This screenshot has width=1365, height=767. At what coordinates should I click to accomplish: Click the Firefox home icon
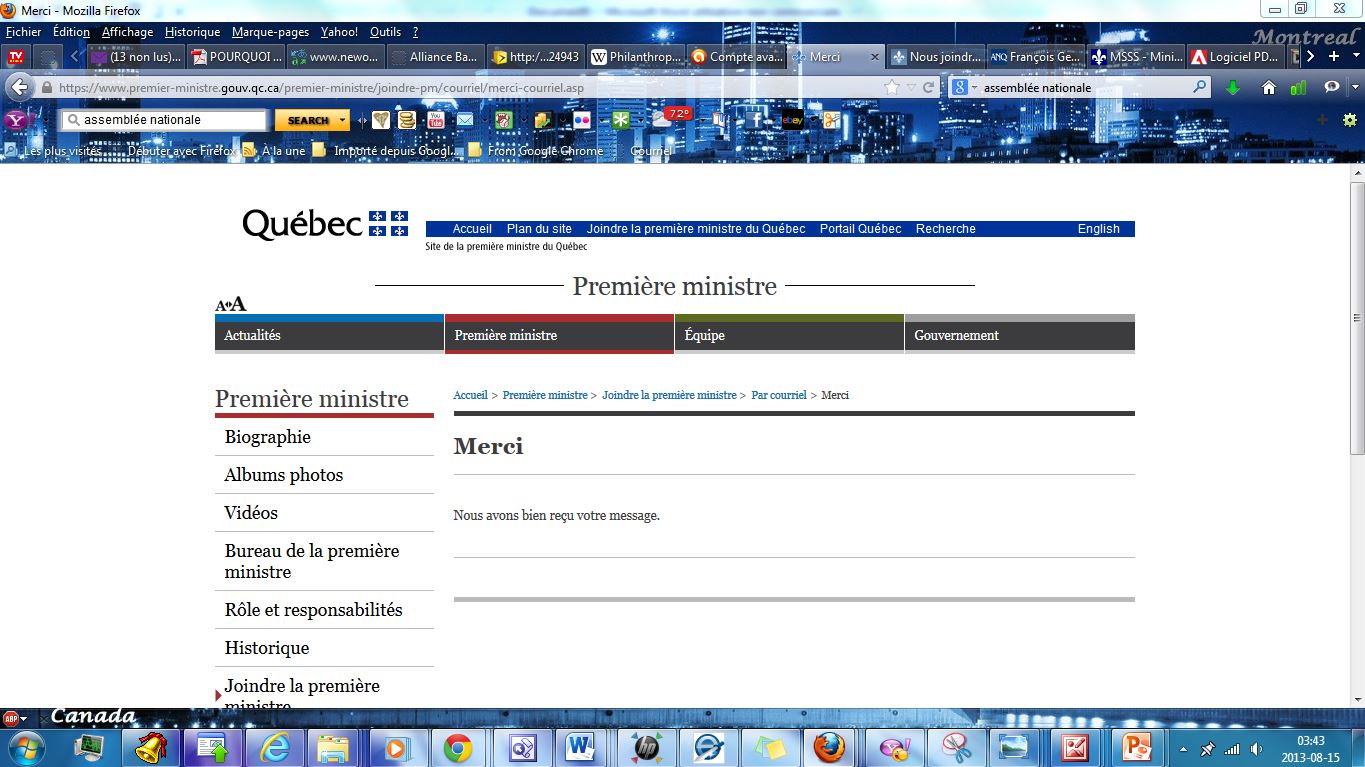1269,88
